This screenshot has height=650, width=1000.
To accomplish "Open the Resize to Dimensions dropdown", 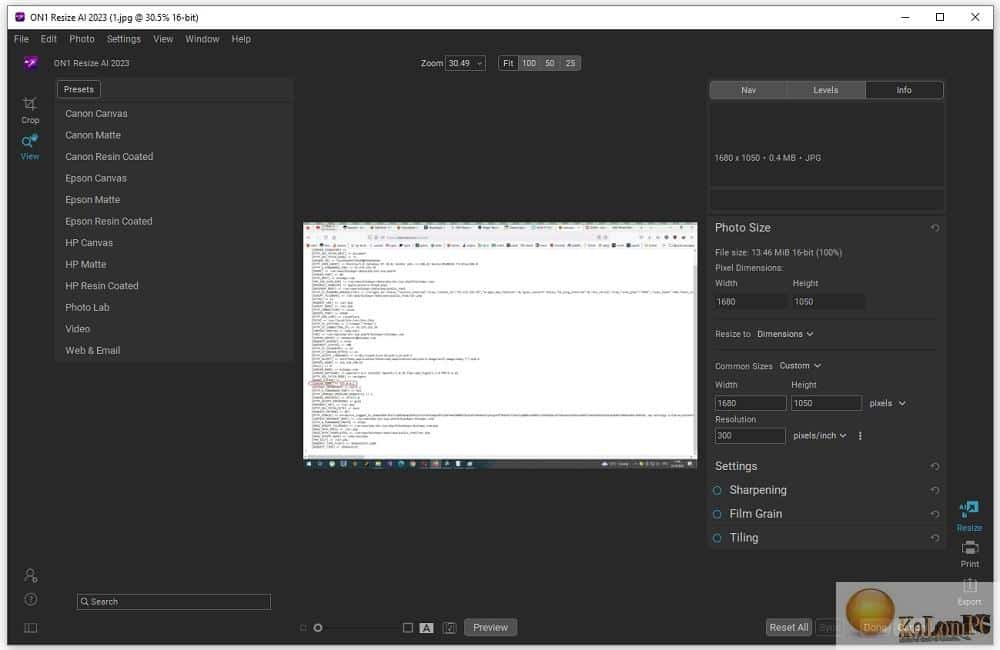I will (785, 334).
